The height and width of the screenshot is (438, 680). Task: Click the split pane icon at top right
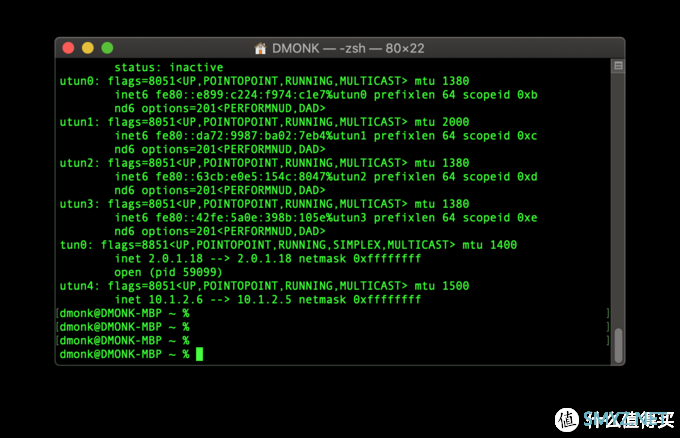pos(618,66)
